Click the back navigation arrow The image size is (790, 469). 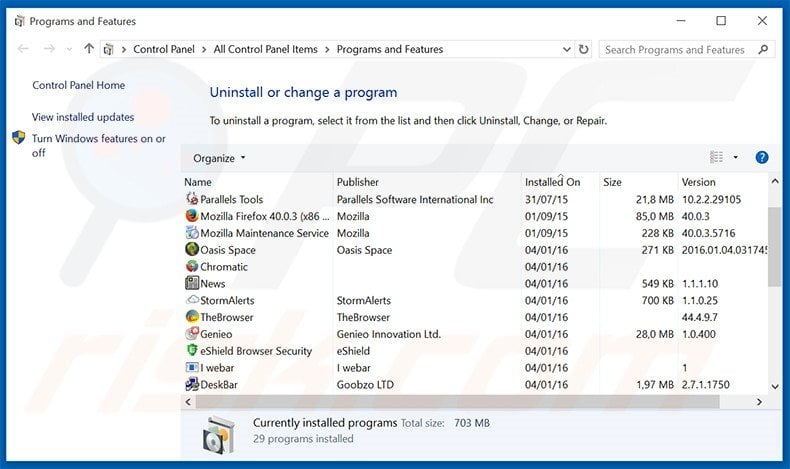pyautogui.click(x=23, y=49)
